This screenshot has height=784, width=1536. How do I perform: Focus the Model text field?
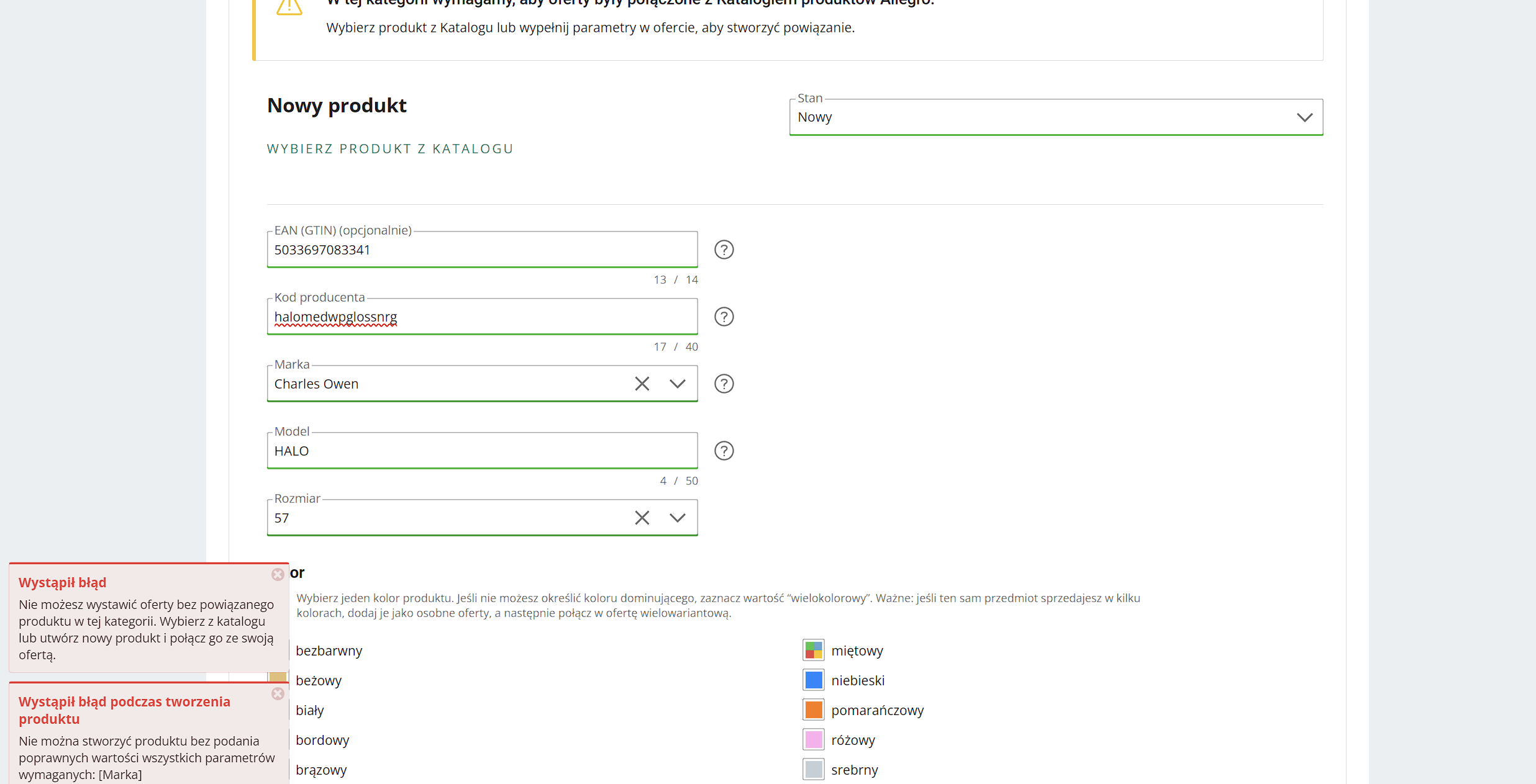[x=481, y=451]
